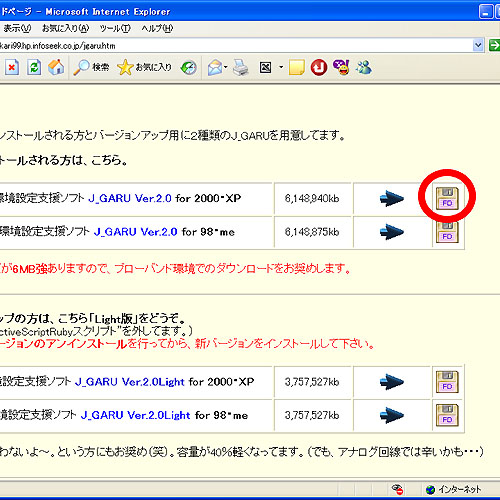Click the yellow note icon in toolbar

click(296, 68)
